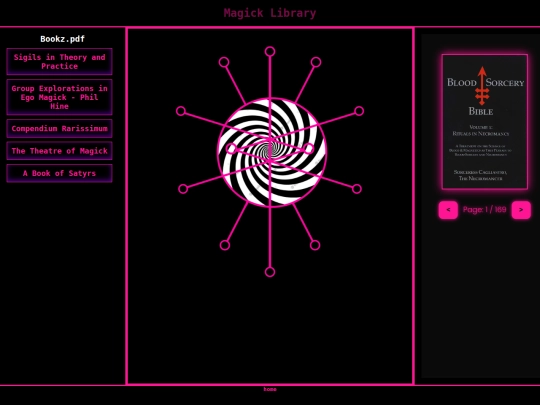Go to next page with > button
Screen dimensions: 540x405
pos(521,210)
